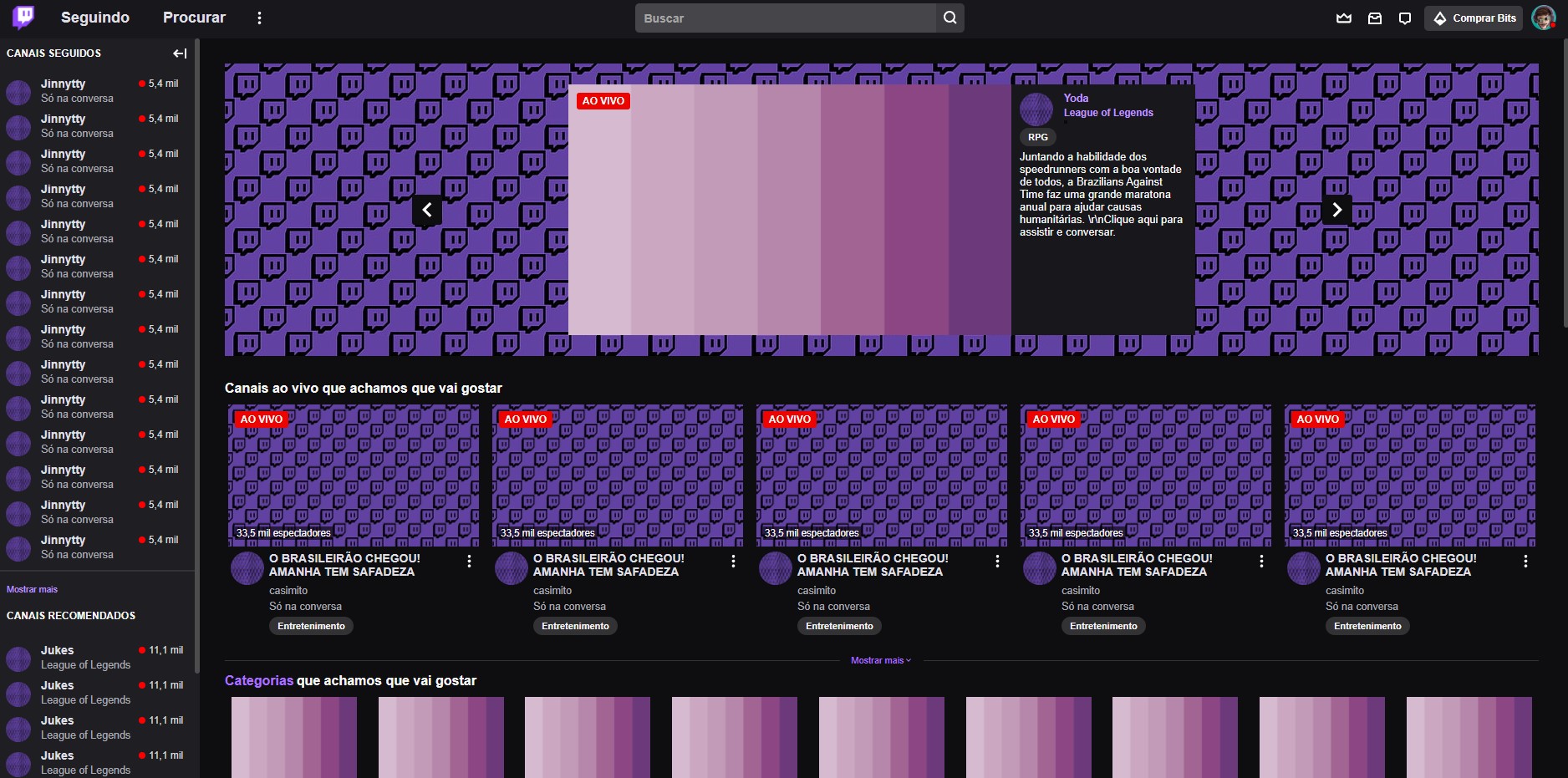The width and height of the screenshot is (1568, 778).
Task: Switch to the Seguindo tab
Action: pos(94,17)
